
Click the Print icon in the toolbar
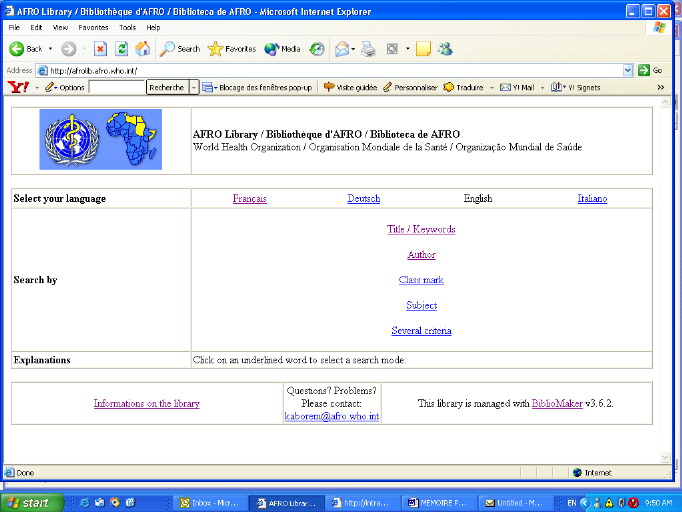pos(368,49)
